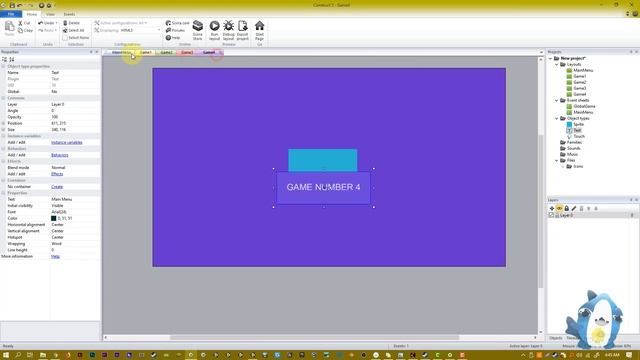Click the delete layer trash icon

pyautogui.click(x=581, y=209)
